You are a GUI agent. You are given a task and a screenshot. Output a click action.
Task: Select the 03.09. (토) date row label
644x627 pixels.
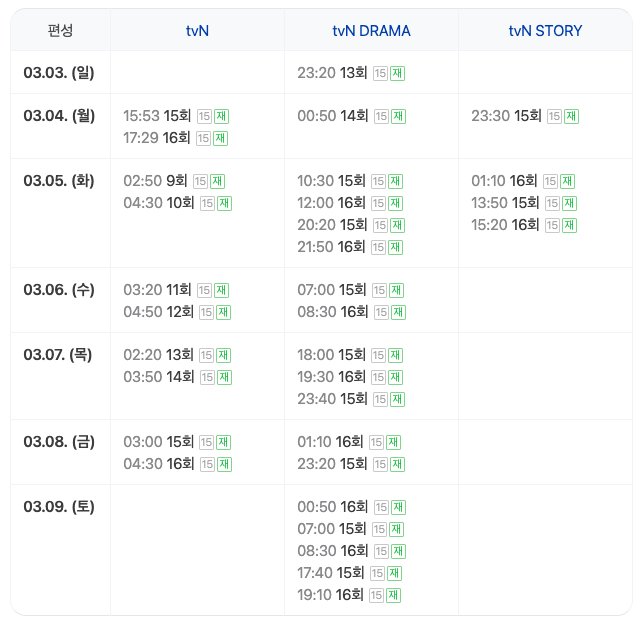[x=59, y=507]
